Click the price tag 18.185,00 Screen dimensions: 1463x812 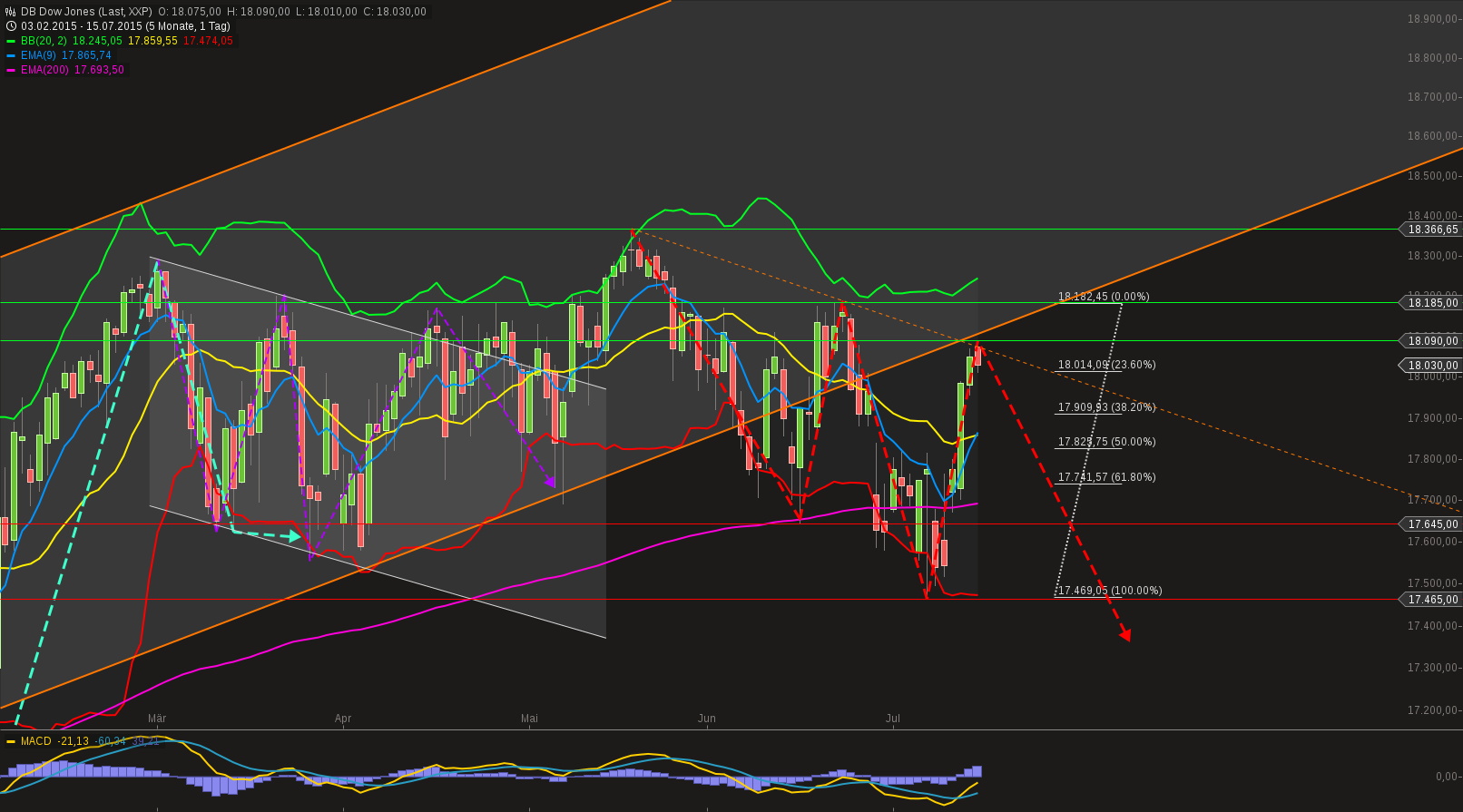pyautogui.click(x=1432, y=302)
